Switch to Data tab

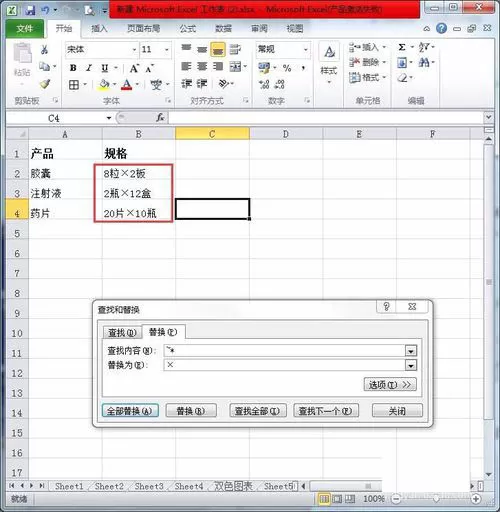pos(223,29)
